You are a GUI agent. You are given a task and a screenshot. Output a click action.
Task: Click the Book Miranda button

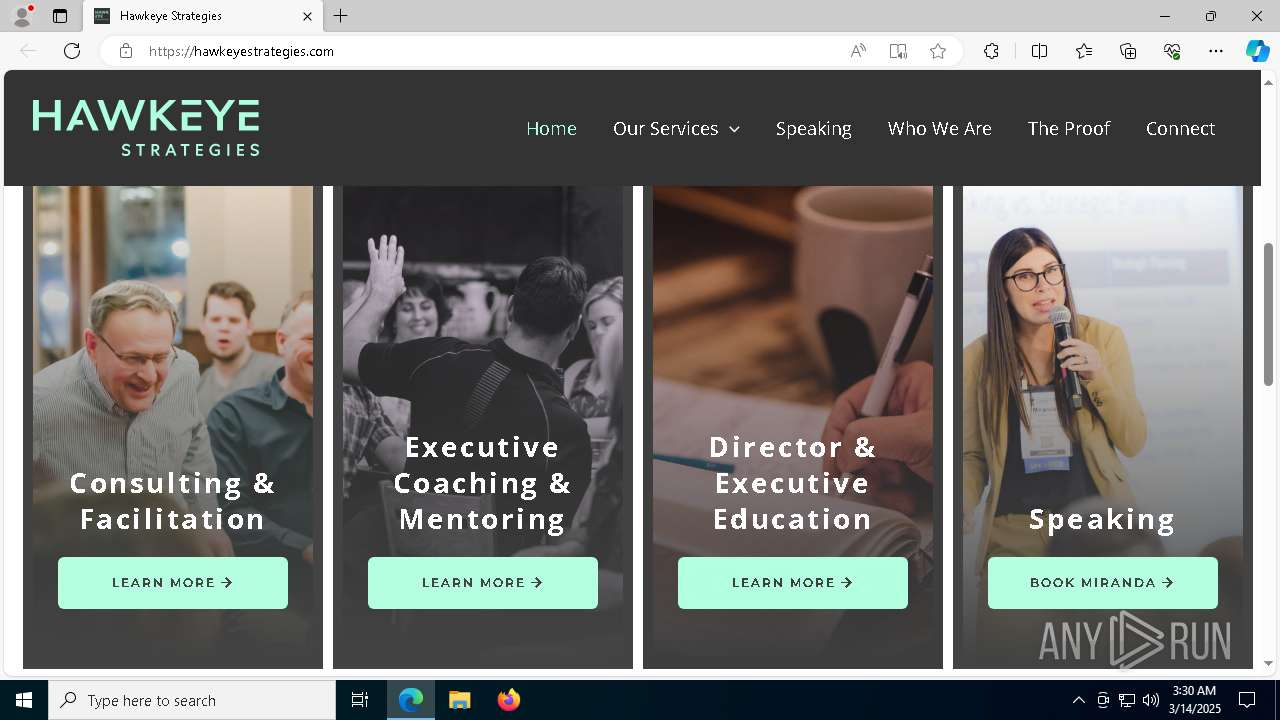click(x=1103, y=583)
